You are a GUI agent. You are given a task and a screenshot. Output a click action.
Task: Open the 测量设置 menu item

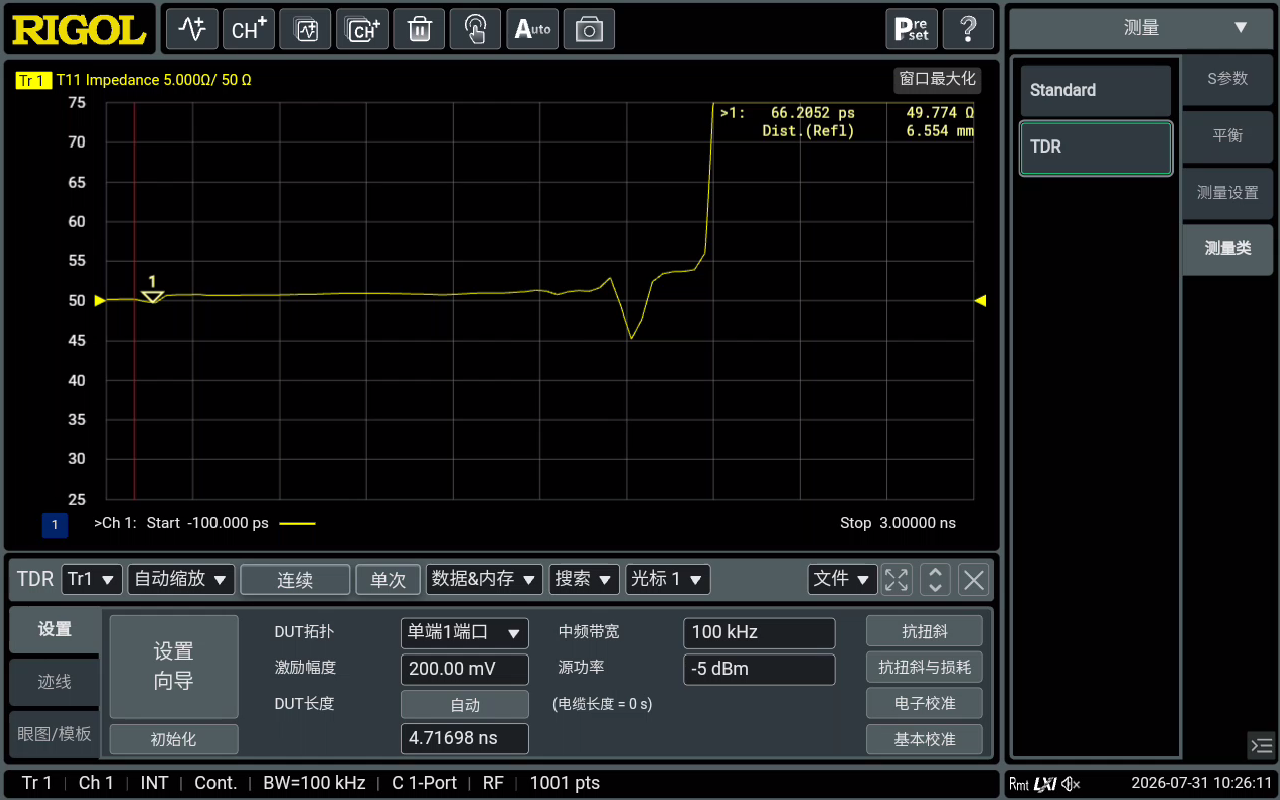coord(1227,193)
